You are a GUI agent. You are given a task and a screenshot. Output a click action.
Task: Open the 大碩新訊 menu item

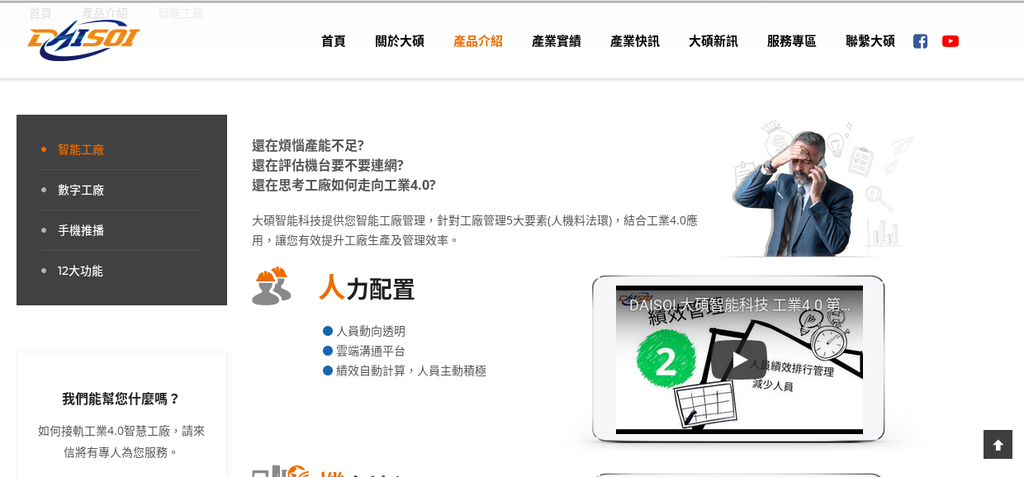(x=713, y=41)
